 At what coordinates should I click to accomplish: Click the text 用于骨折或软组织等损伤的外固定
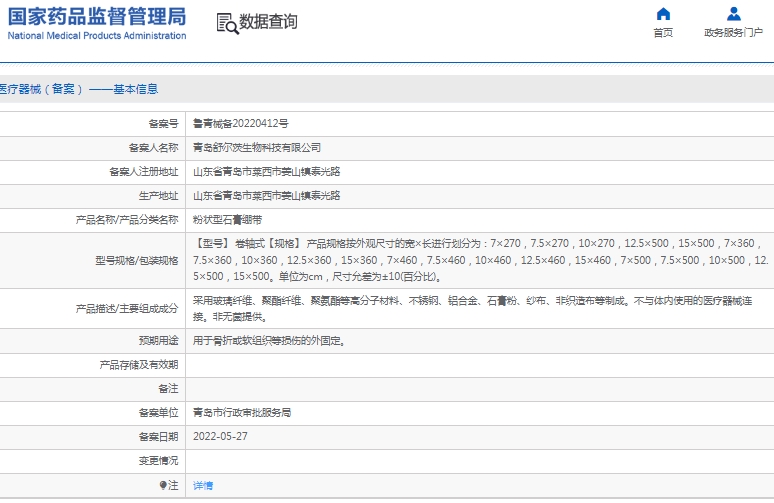[269, 341]
